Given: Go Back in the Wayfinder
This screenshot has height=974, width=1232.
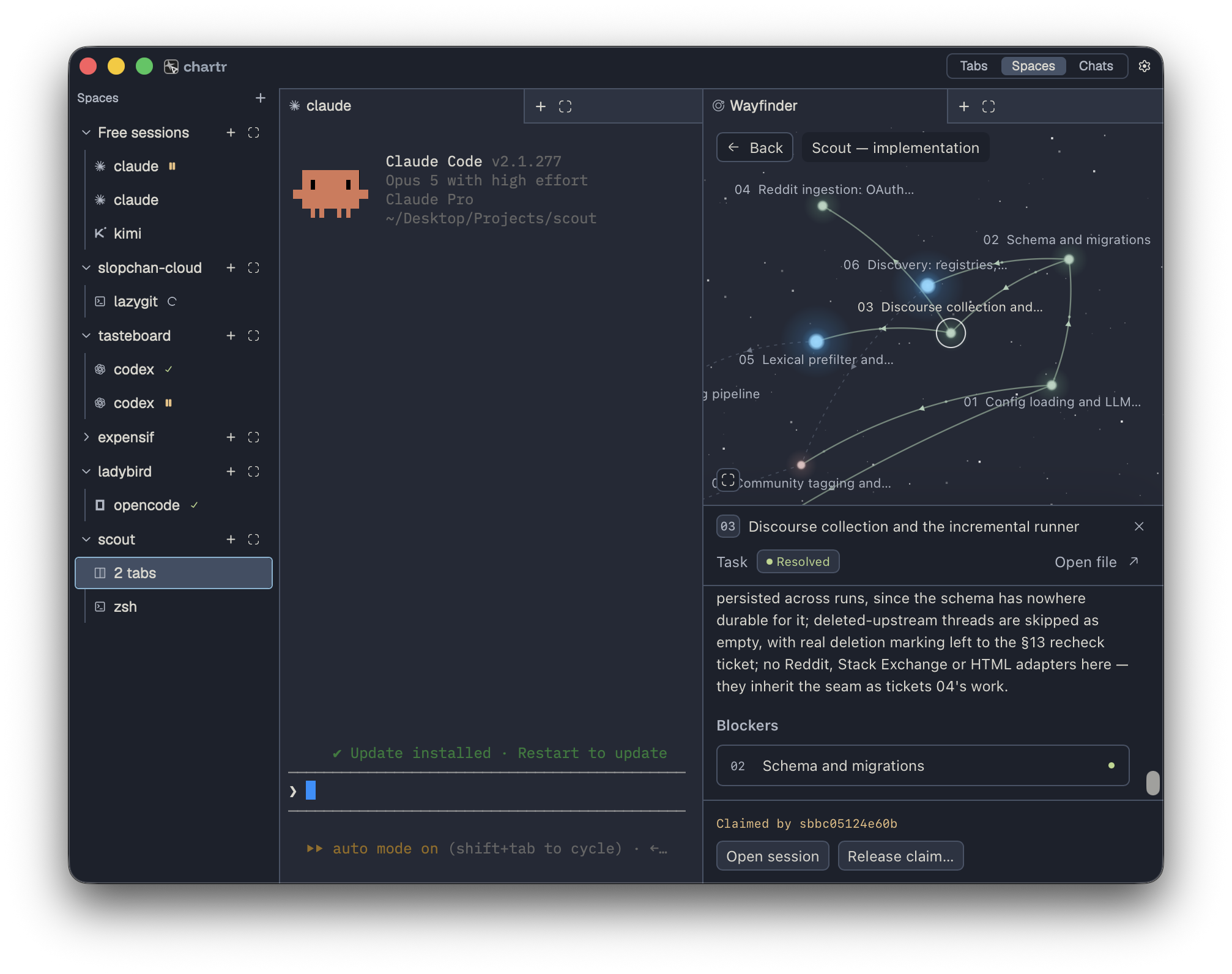Looking at the screenshot, I should (x=755, y=147).
